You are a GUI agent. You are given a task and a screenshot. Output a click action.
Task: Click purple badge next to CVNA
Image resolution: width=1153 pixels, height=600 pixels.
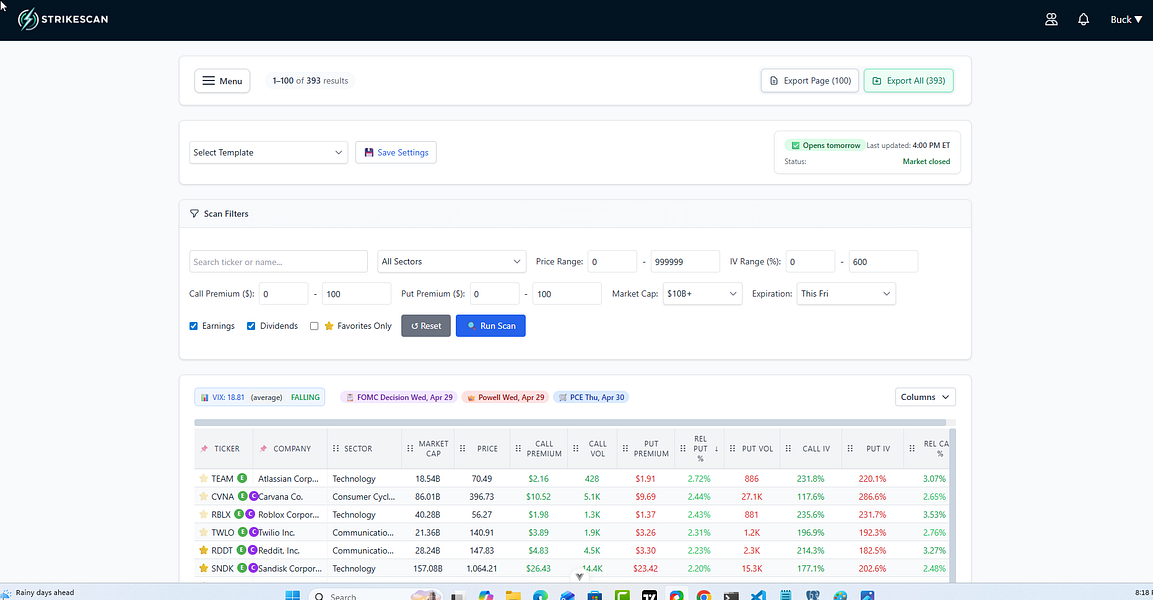pos(254,496)
